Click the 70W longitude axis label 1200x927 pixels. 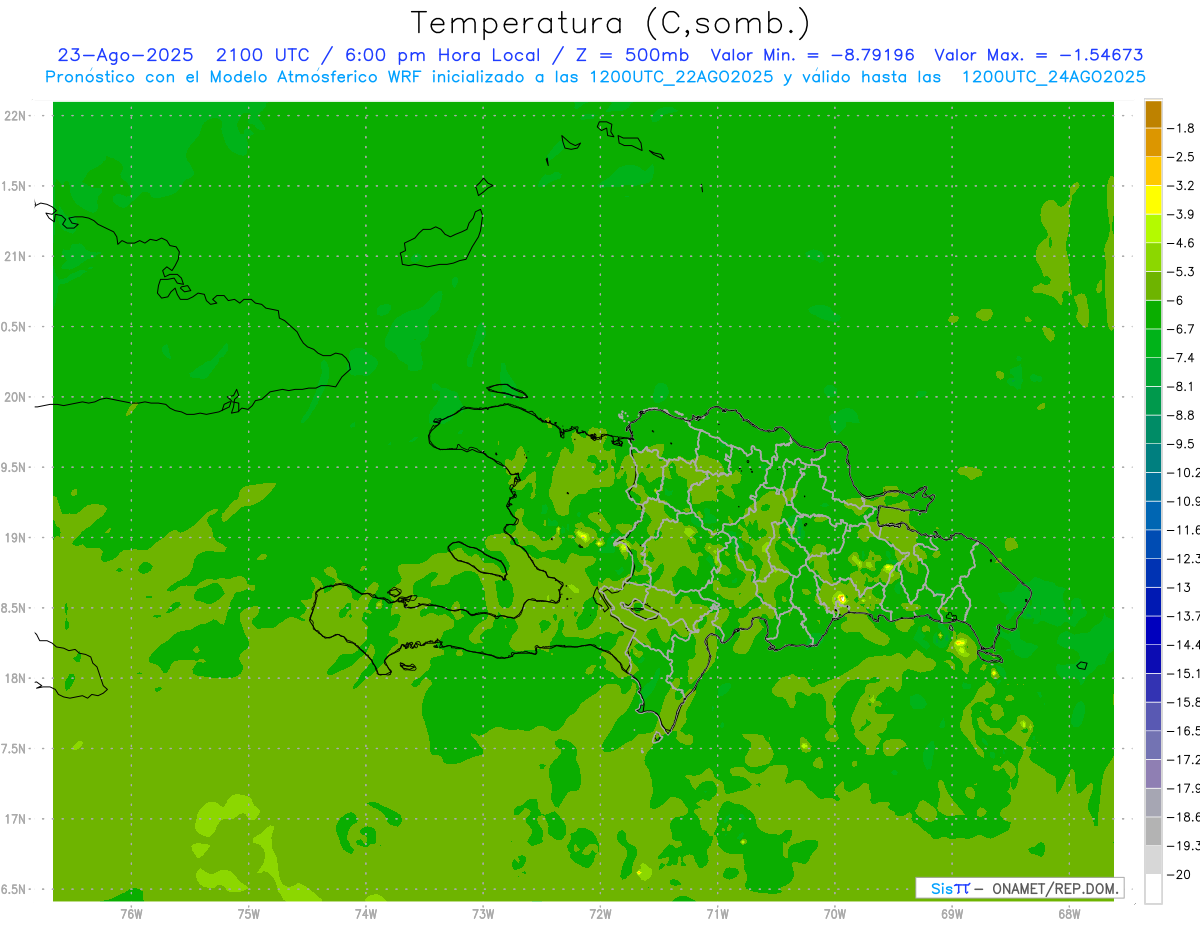(835, 913)
